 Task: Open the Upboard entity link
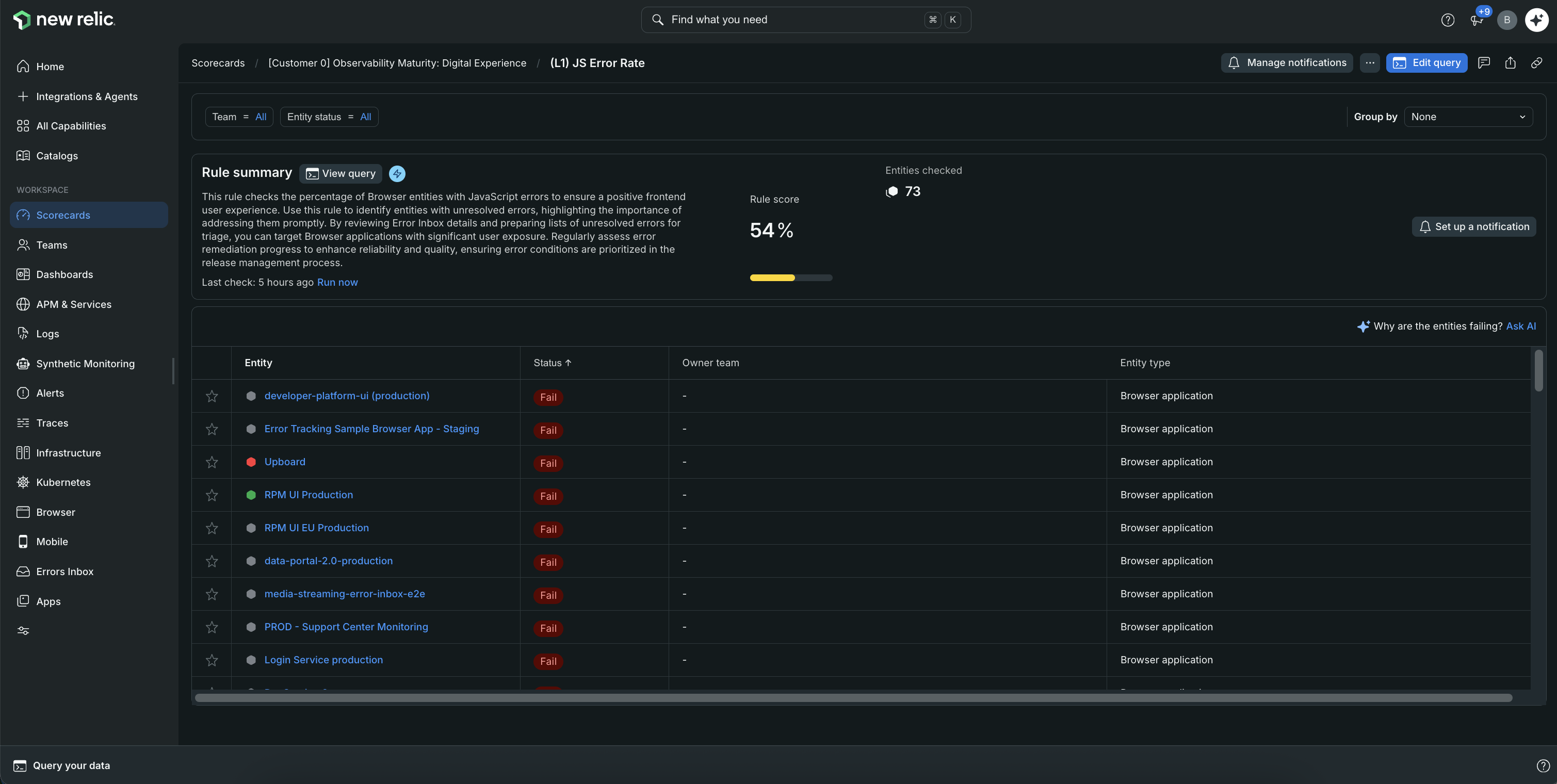285,462
